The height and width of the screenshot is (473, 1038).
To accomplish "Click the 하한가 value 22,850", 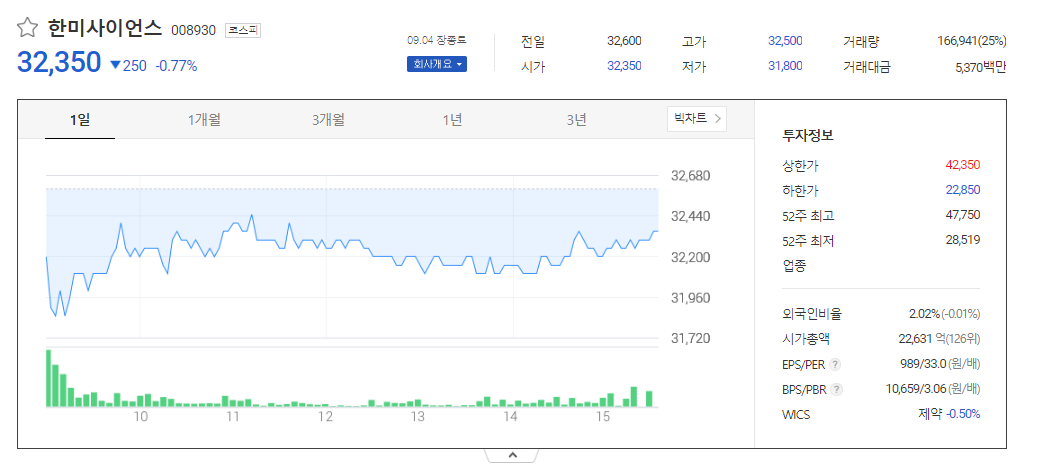I will pos(963,190).
